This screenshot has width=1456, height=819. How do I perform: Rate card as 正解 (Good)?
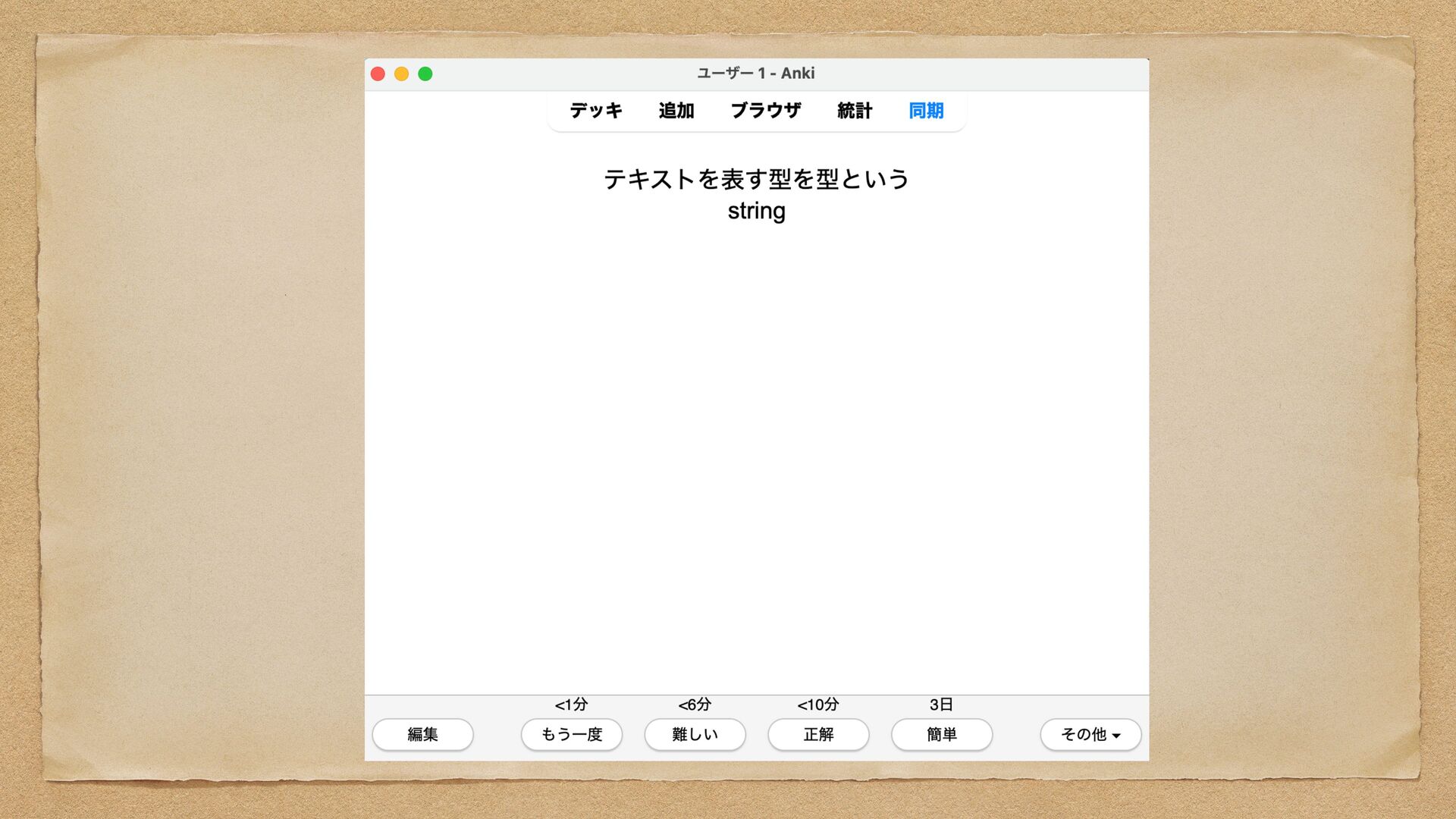818,734
